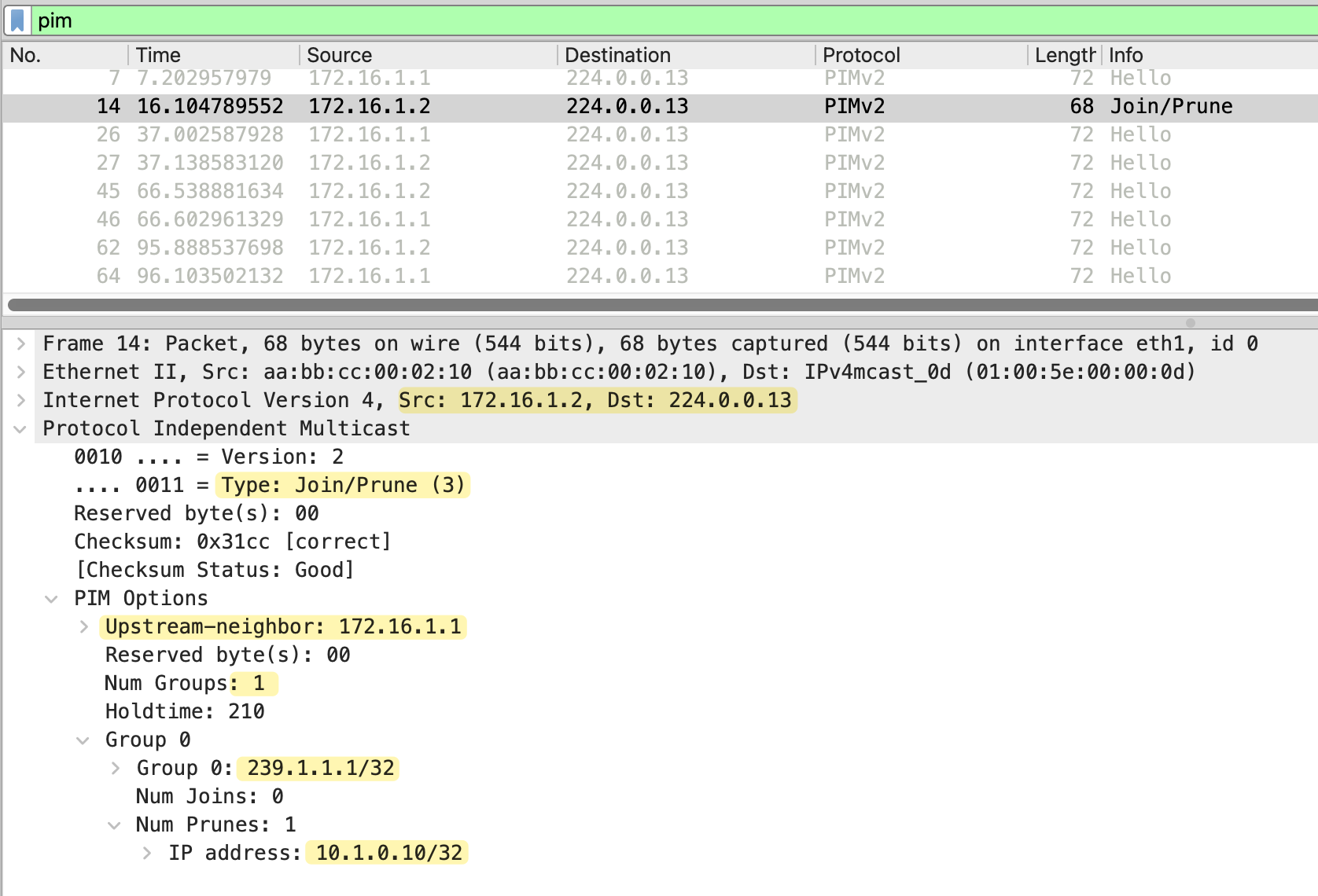Expand the IP address 10.1.0.10/32 entry
1318x896 pixels.
click(147, 853)
